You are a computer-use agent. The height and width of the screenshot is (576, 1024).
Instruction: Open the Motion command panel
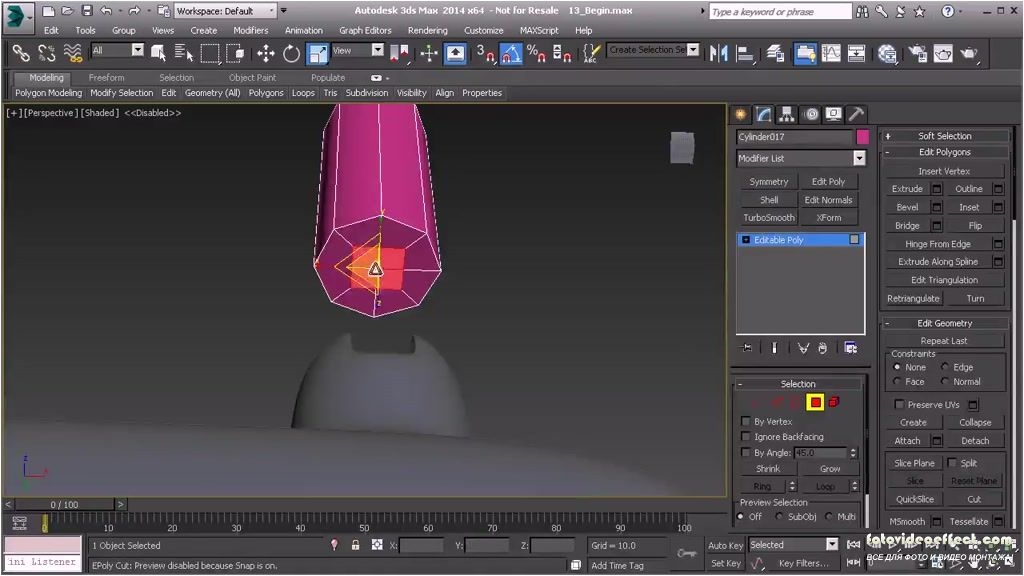(x=811, y=114)
